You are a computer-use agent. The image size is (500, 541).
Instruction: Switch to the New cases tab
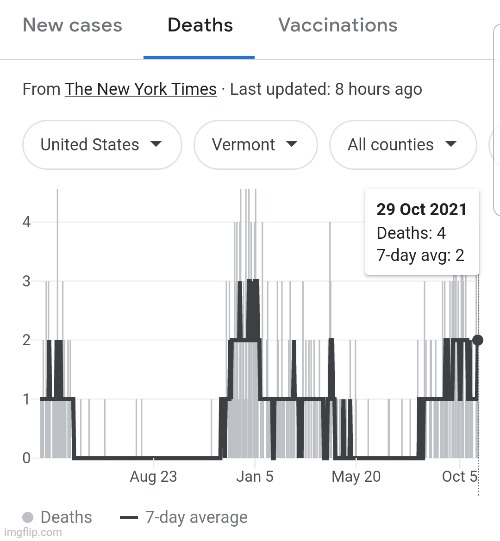(72, 25)
